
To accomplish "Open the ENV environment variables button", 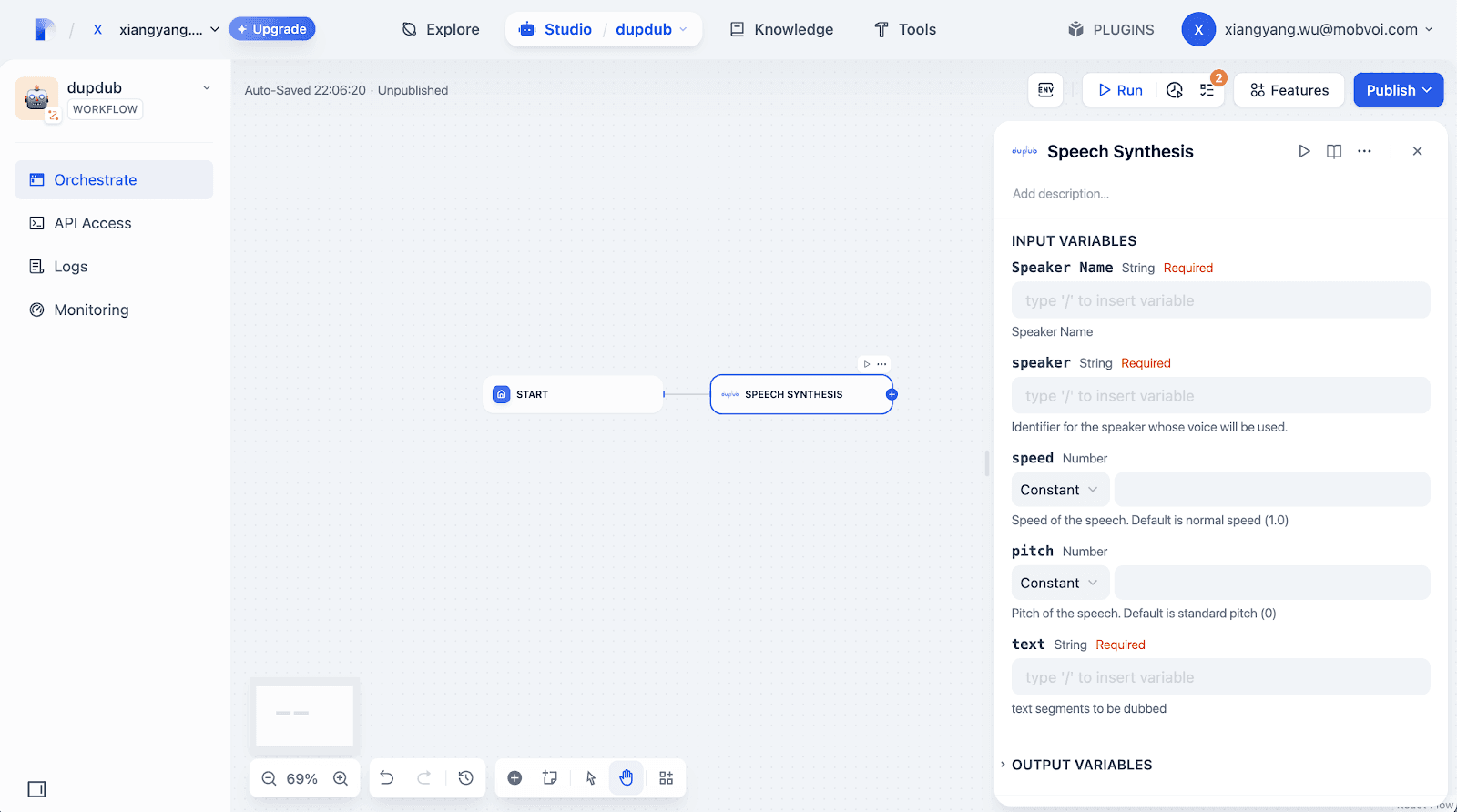I will [1045, 90].
